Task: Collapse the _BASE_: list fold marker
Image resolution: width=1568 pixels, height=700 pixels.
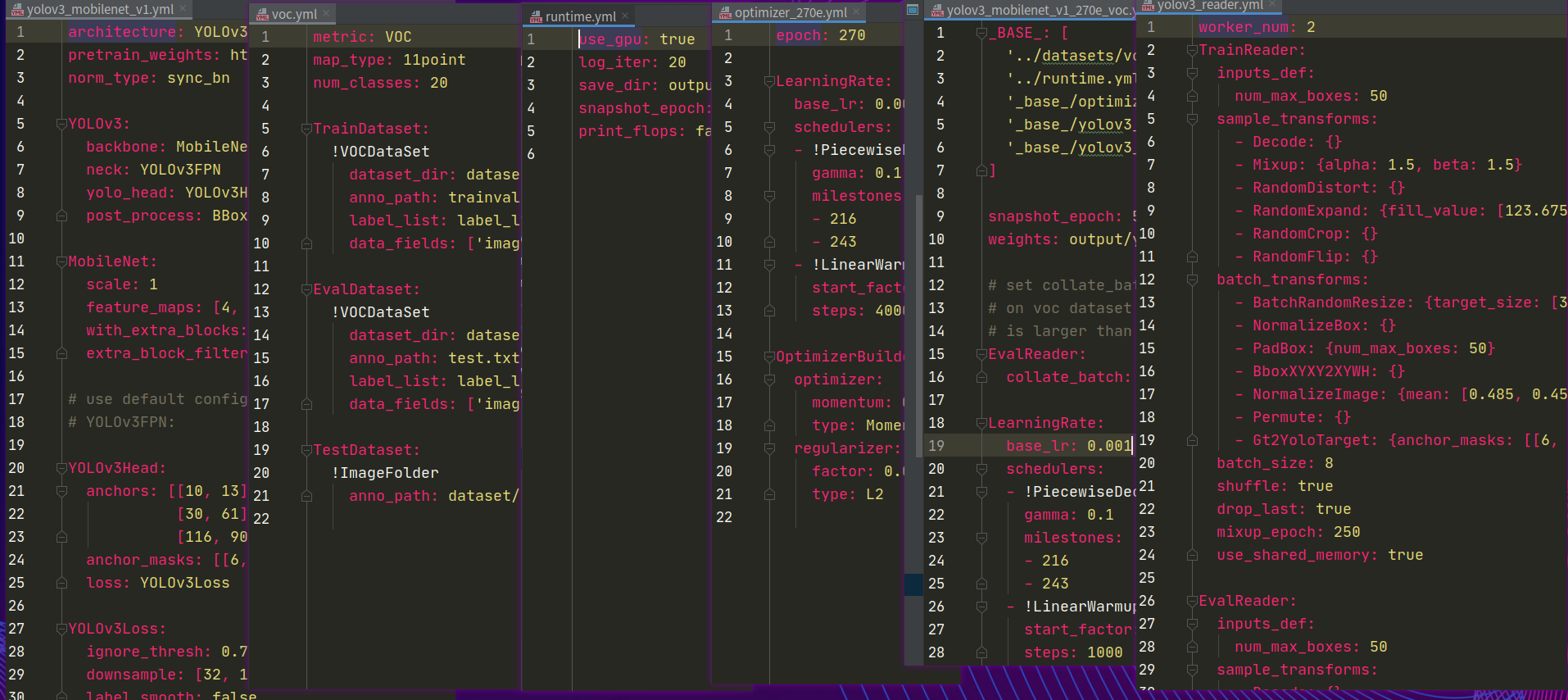Action: point(981,33)
